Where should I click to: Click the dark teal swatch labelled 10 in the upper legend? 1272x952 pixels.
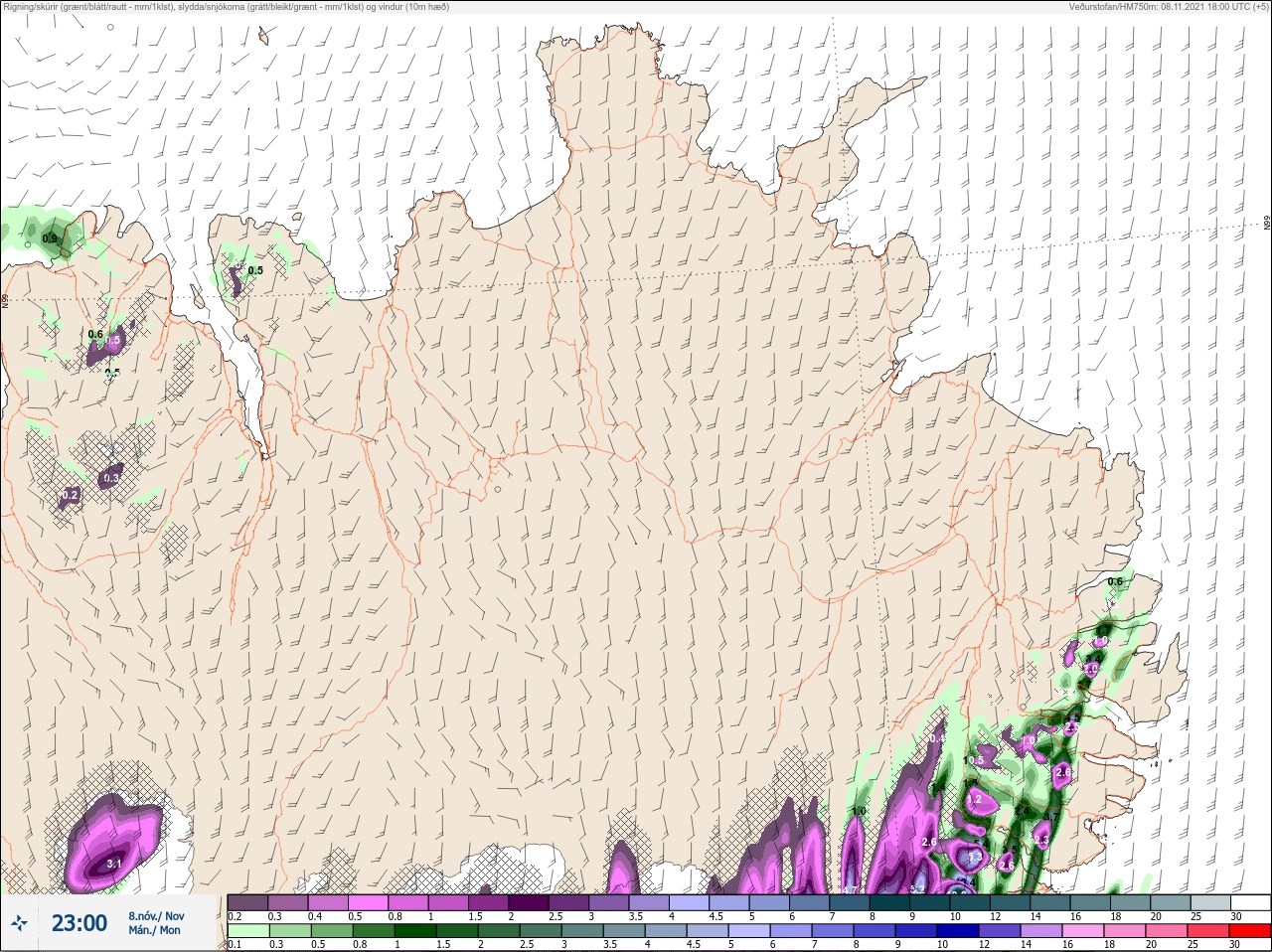tap(970, 902)
